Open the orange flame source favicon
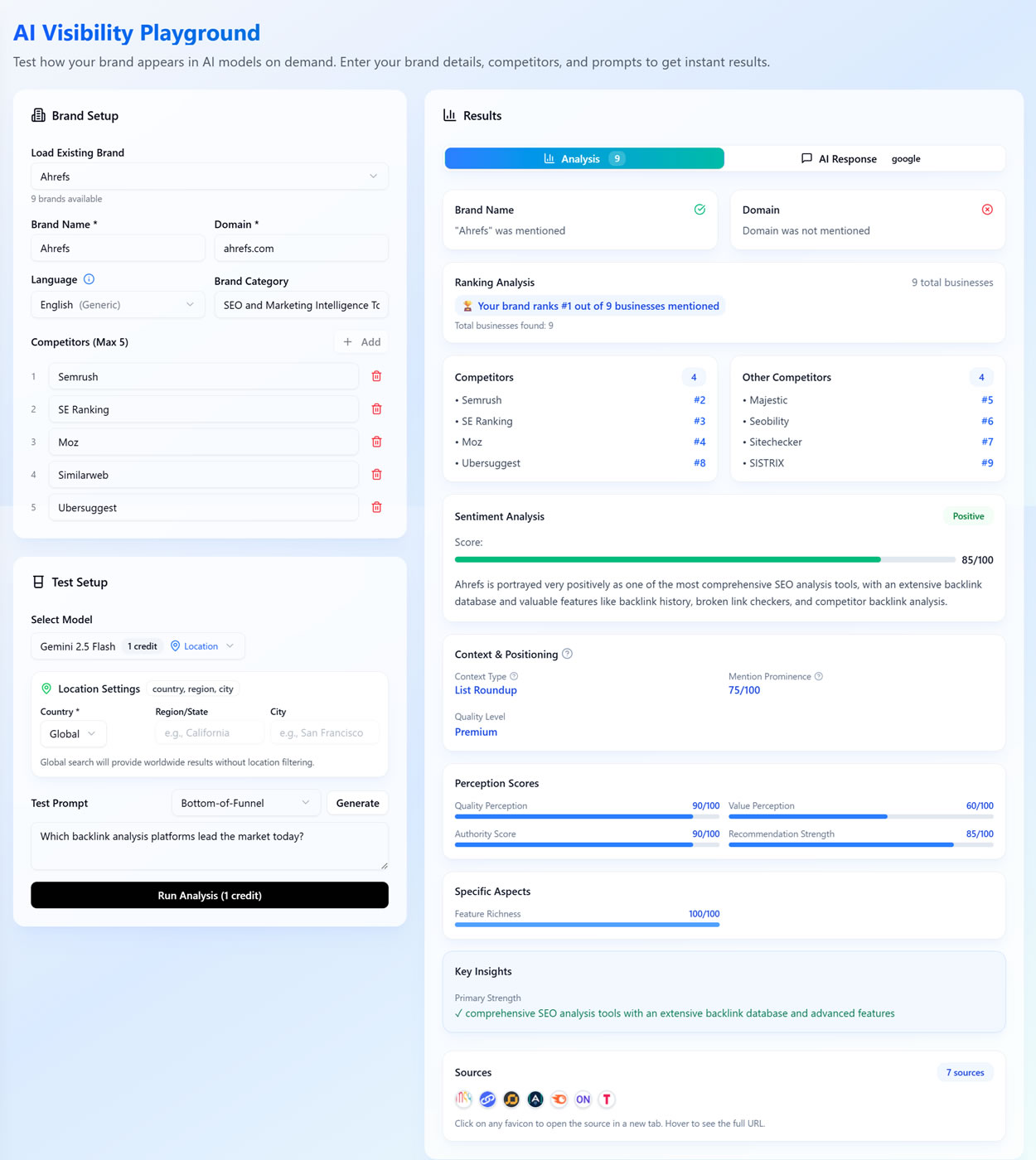This screenshot has width=1036, height=1160. [559, 1100]
